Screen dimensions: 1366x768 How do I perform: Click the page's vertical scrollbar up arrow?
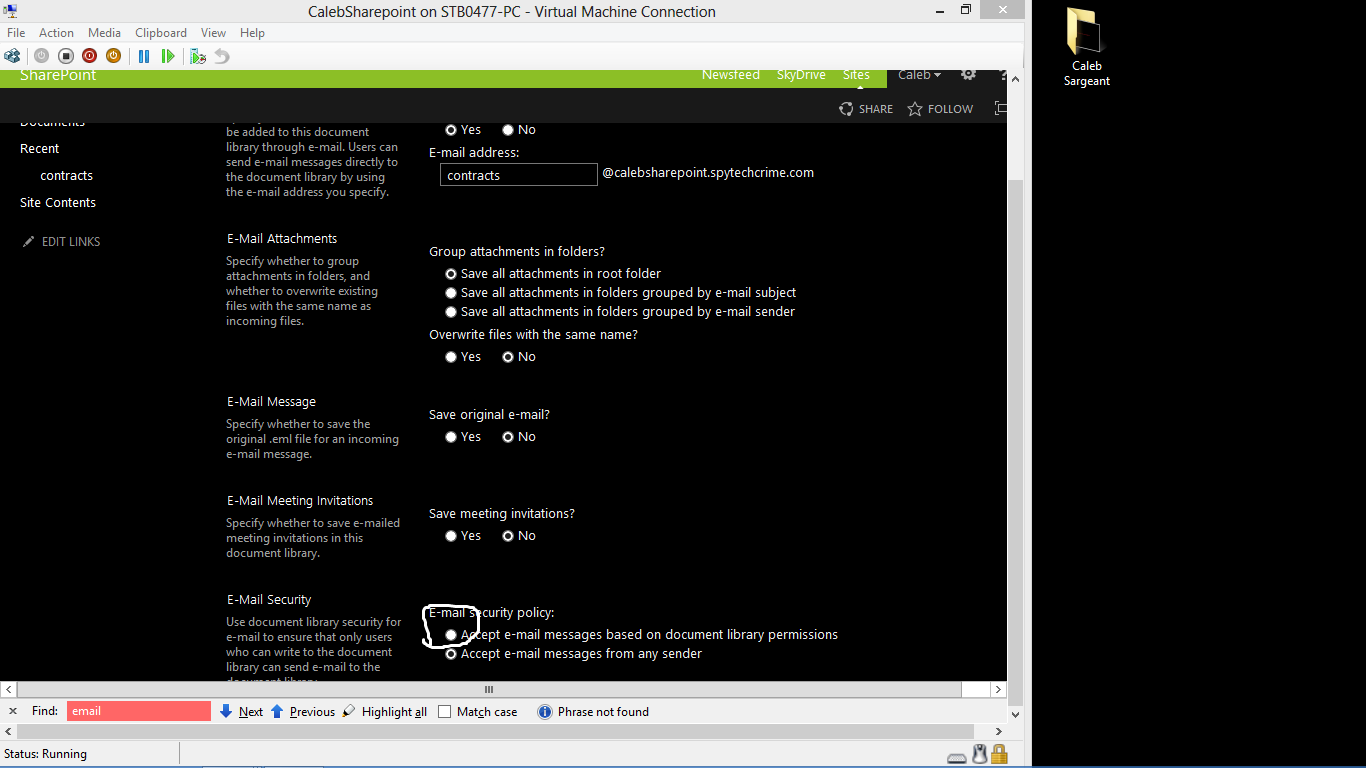(x=1015, y=79)
